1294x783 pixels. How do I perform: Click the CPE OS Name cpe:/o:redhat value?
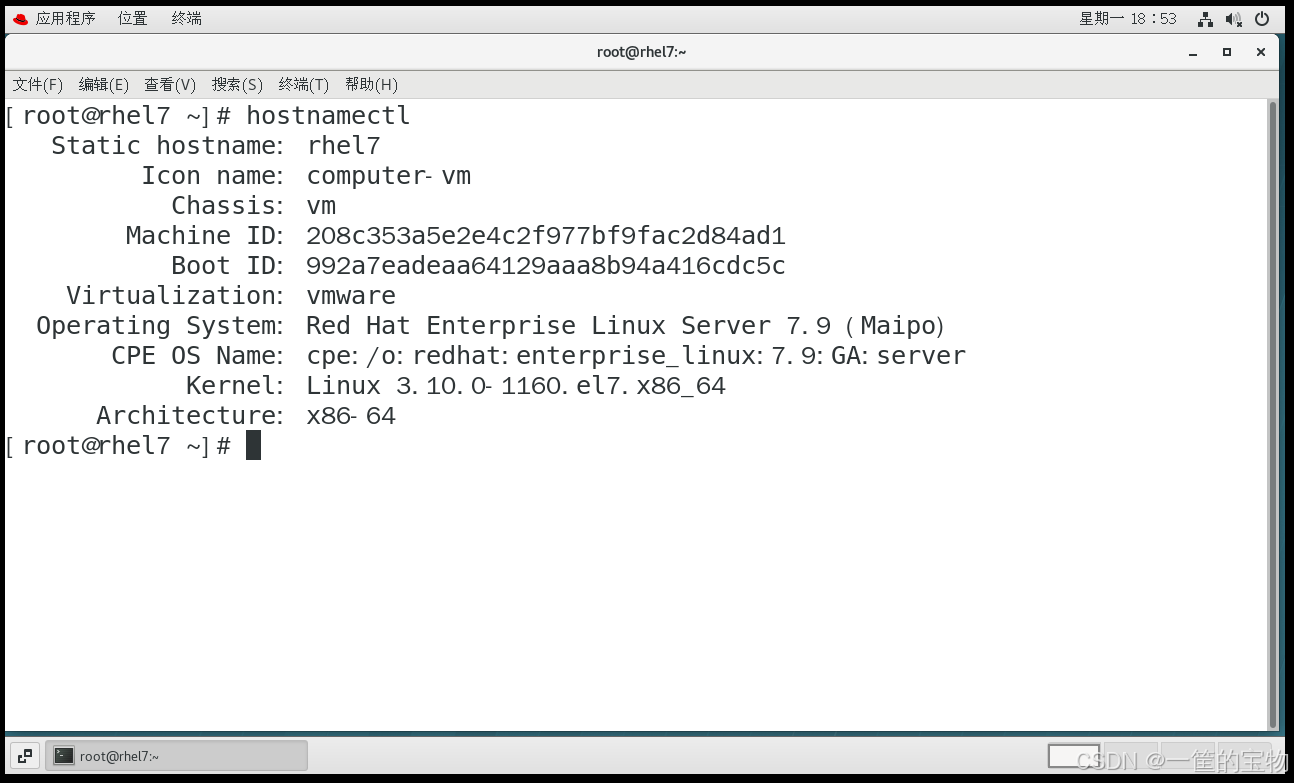click(x=636, y=356)
